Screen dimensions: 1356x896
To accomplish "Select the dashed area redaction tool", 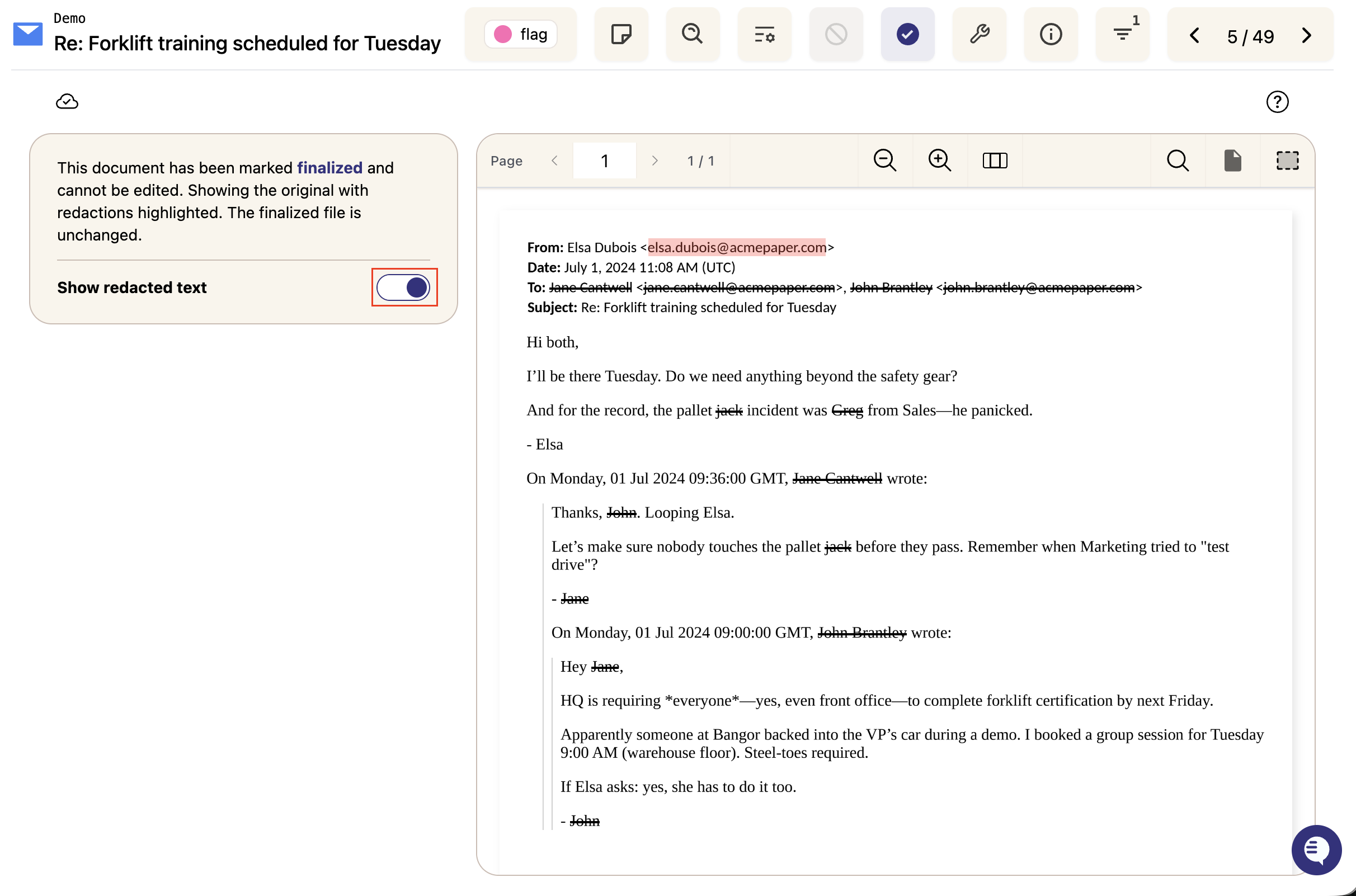I will [x=1287, y=161].
